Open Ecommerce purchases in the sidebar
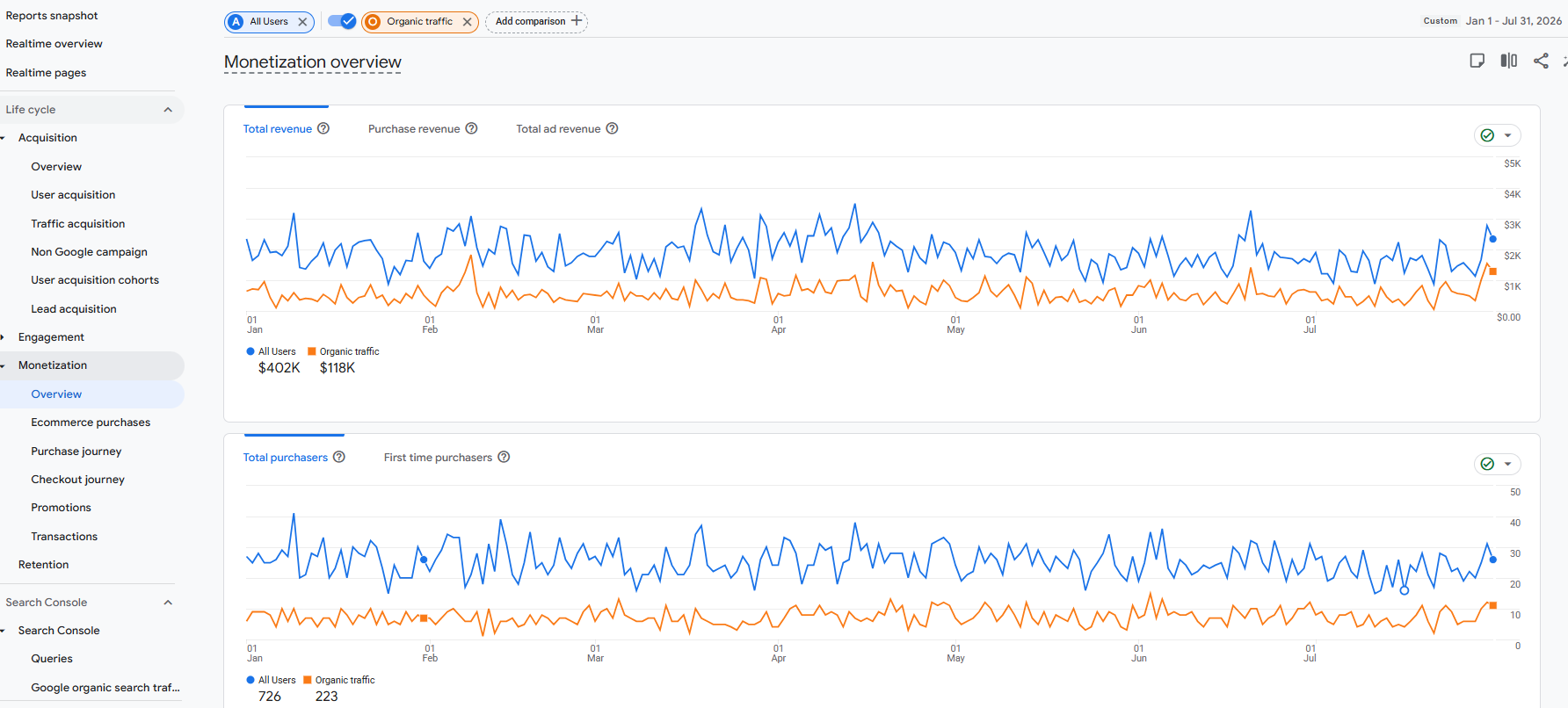 coord(91,423)
